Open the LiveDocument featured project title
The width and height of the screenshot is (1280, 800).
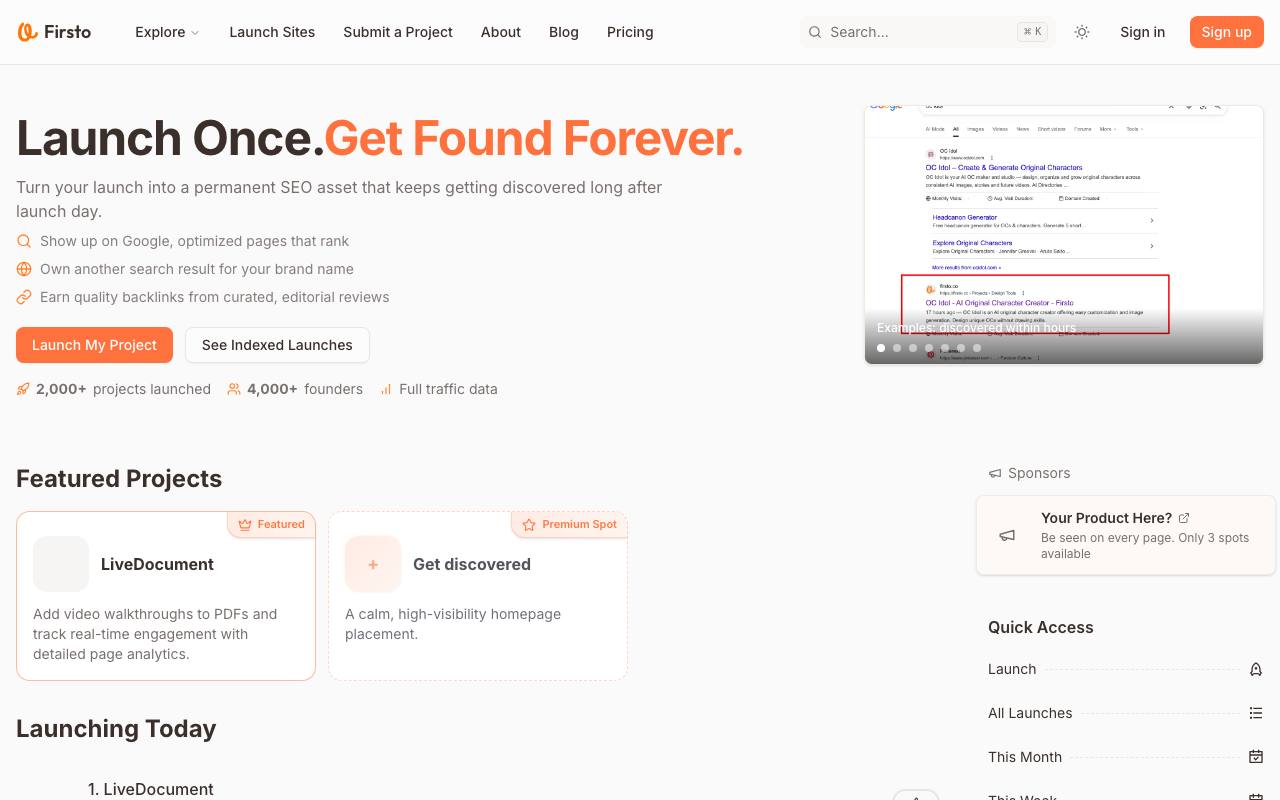157,564
